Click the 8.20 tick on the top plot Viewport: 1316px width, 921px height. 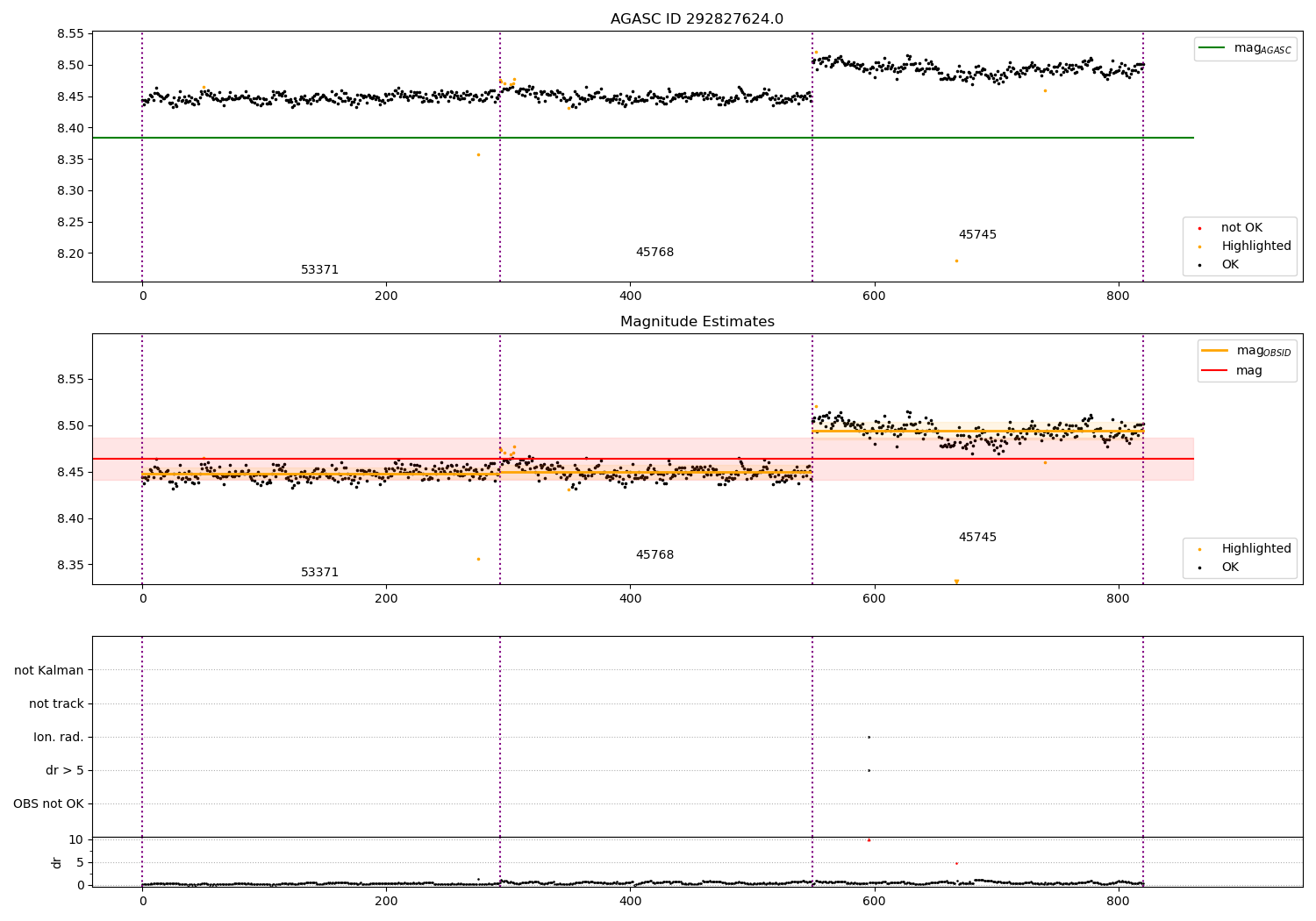click(x=71, y=253)
